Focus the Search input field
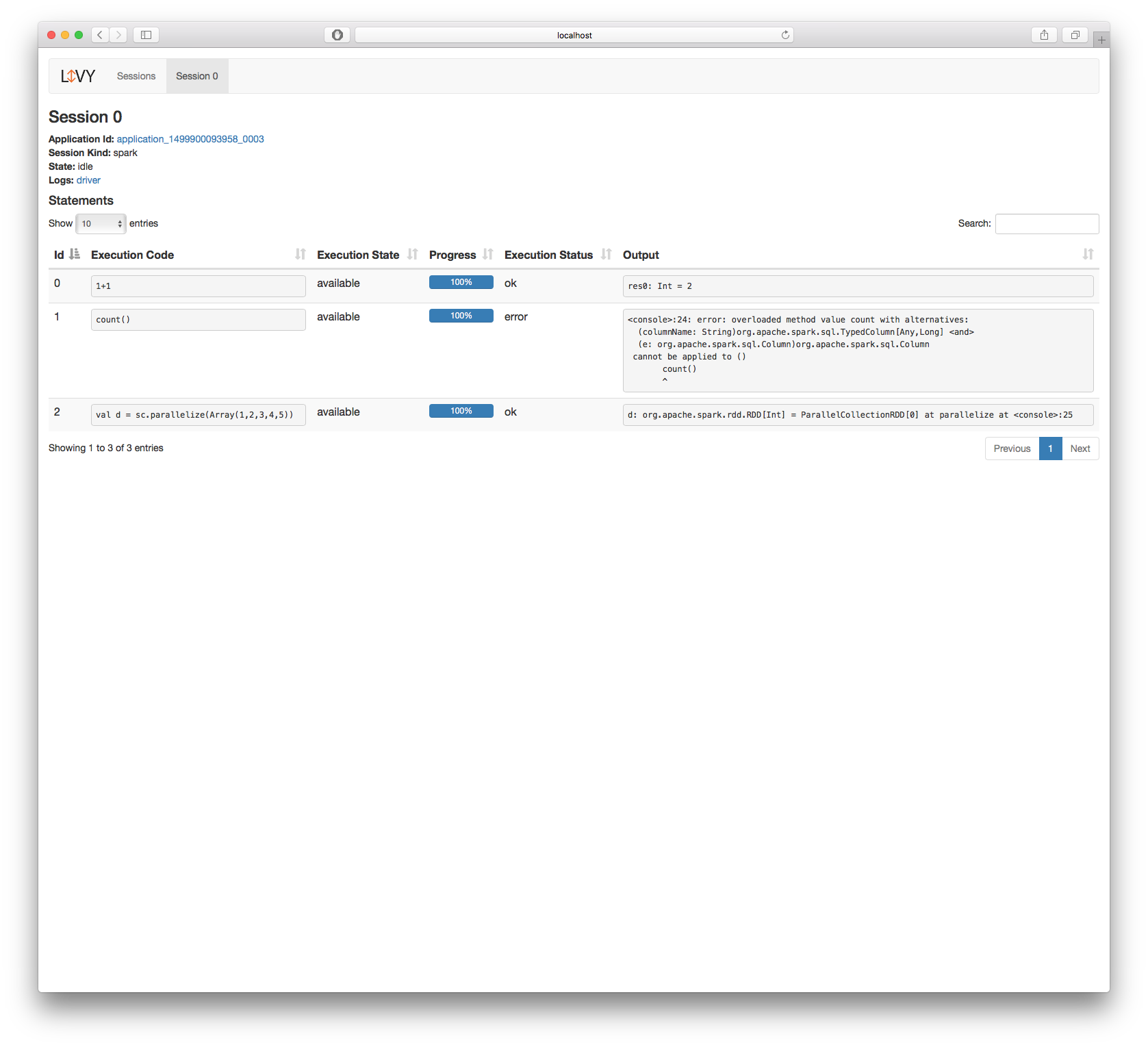The height and width of the screenshot is (1047, 1148). [x=1047, y=224]
